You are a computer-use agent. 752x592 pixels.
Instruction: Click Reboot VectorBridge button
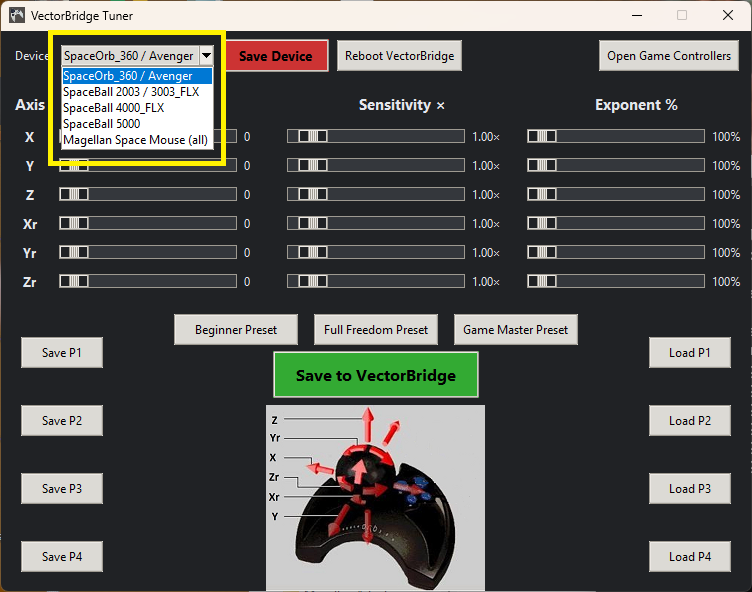pos(399,56)
